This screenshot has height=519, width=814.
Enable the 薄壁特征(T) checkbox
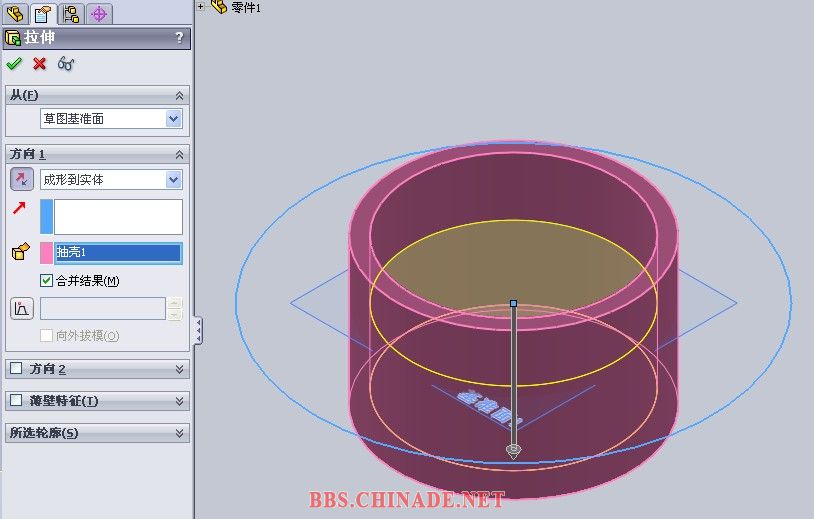(x=16, y=400)
